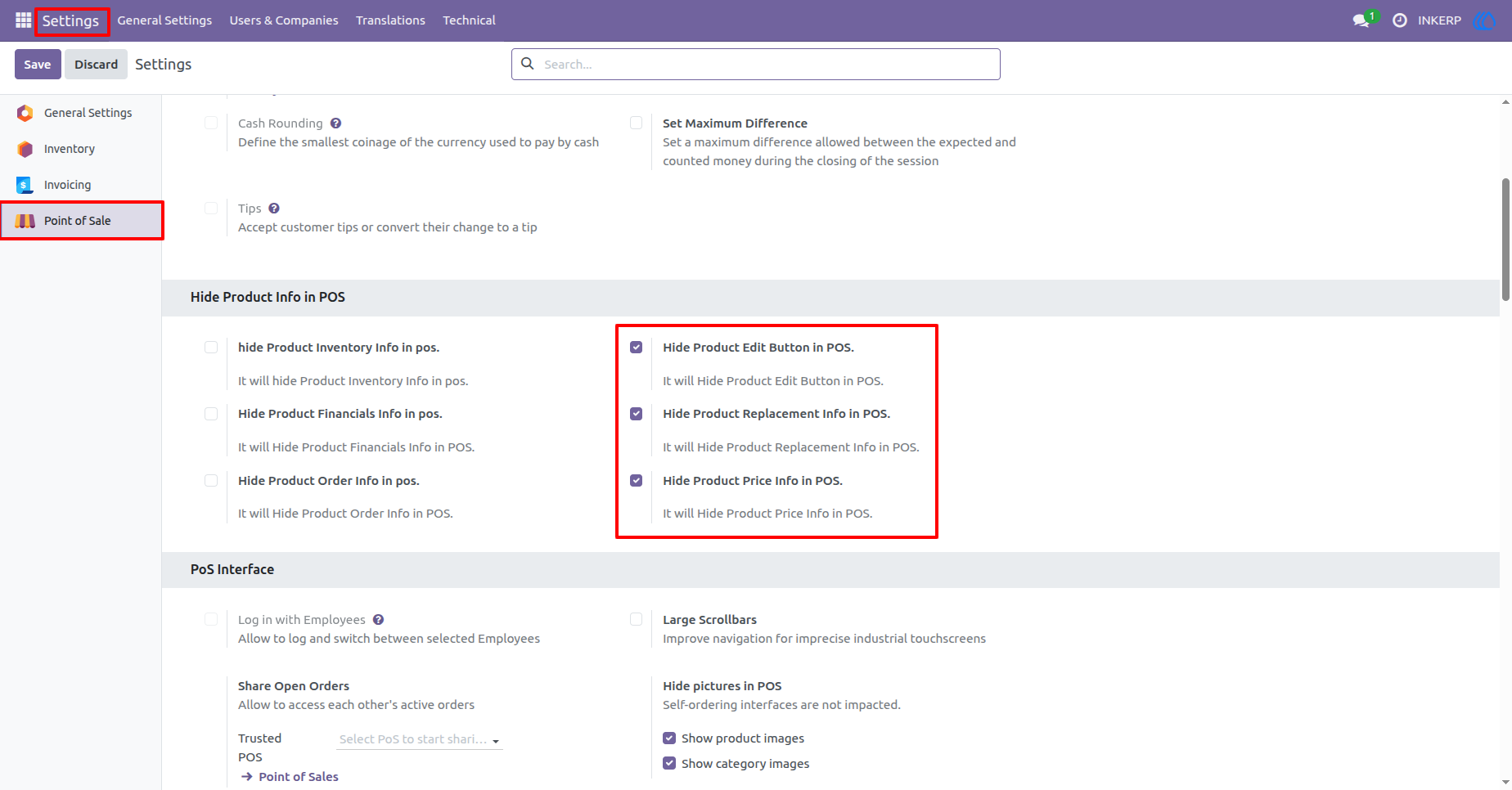Uncheck Show product images
This screenshot has width=1512, height=790.
click(x=669, y=738)
